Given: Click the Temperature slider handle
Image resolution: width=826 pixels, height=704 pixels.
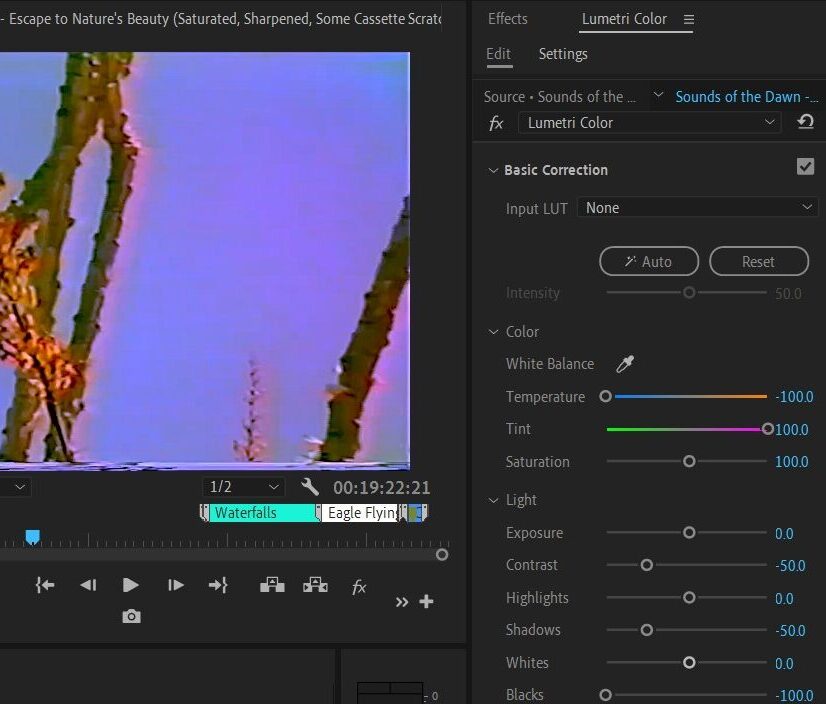Looking at the screenshot, I should tap(606, 396).
